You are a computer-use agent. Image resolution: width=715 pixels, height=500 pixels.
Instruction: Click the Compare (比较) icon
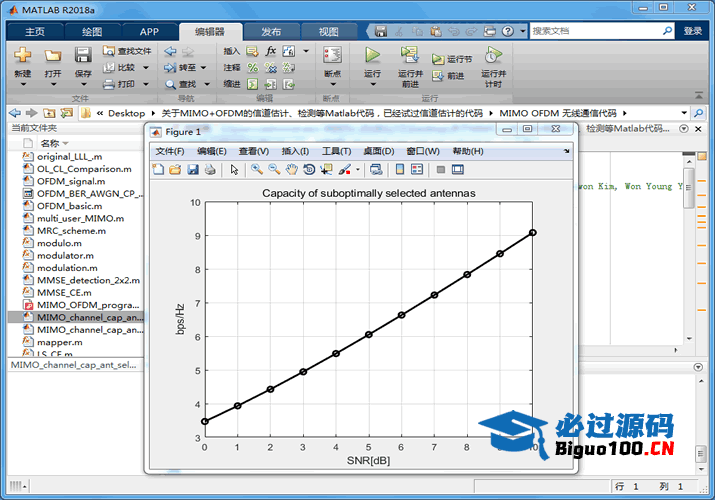pos(109,67)
